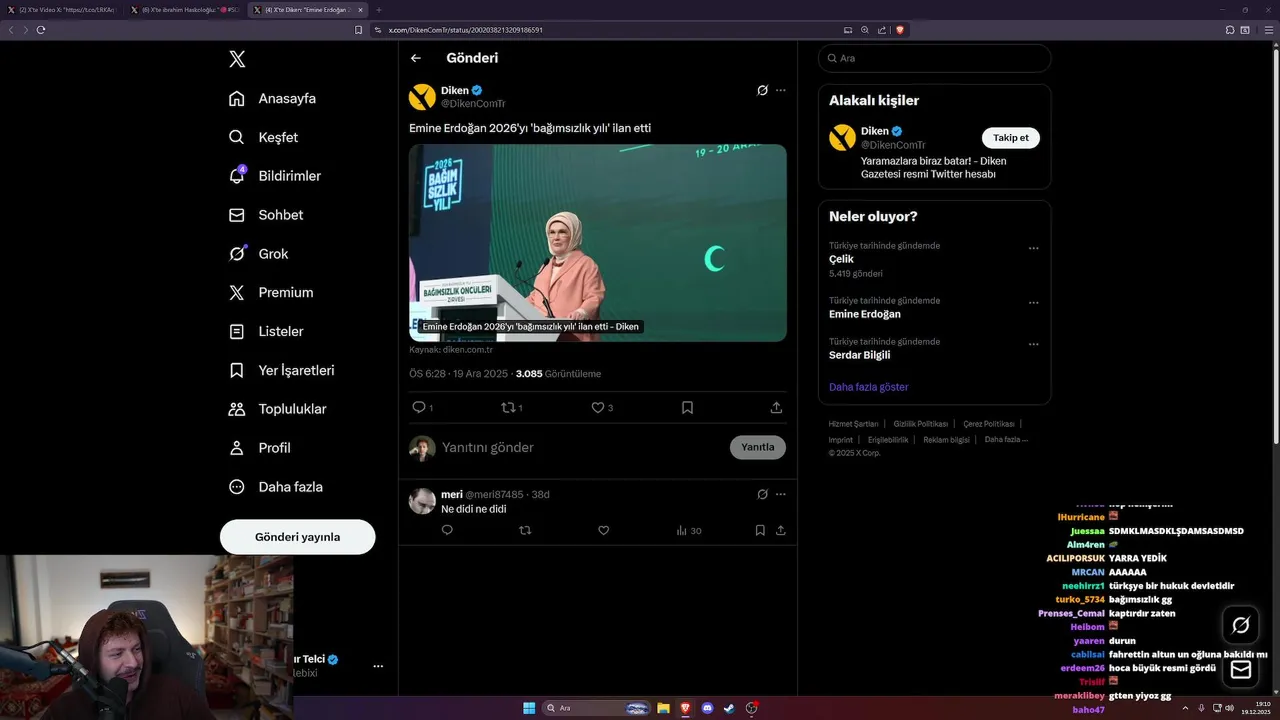This screenshot has height=720, width=1280.
Task: Repost meri's comment
Action: tap(525, 531)
